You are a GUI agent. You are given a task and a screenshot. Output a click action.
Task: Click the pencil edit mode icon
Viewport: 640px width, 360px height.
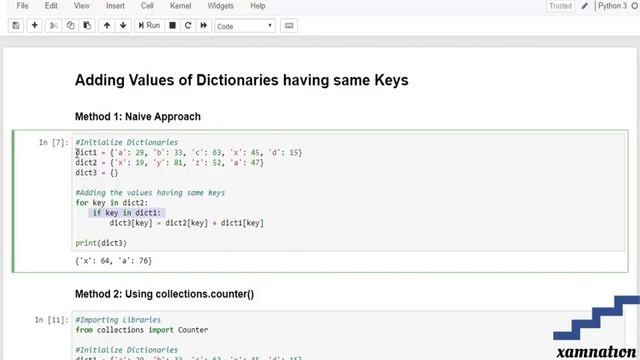tap(585, 6)
